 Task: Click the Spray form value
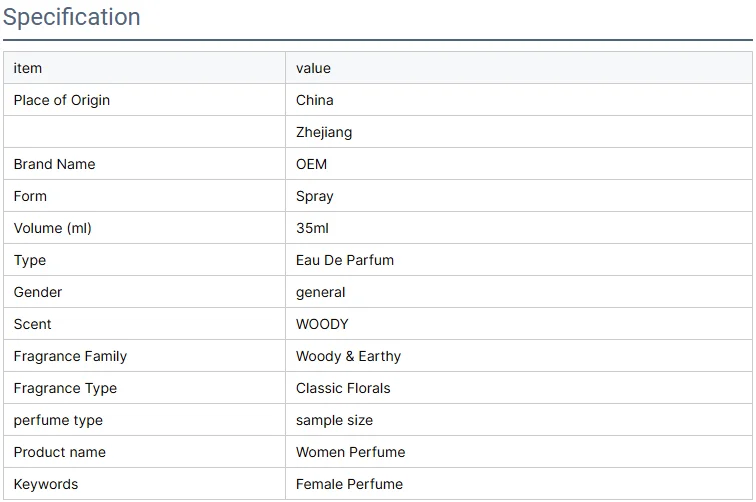click(315, 196)
